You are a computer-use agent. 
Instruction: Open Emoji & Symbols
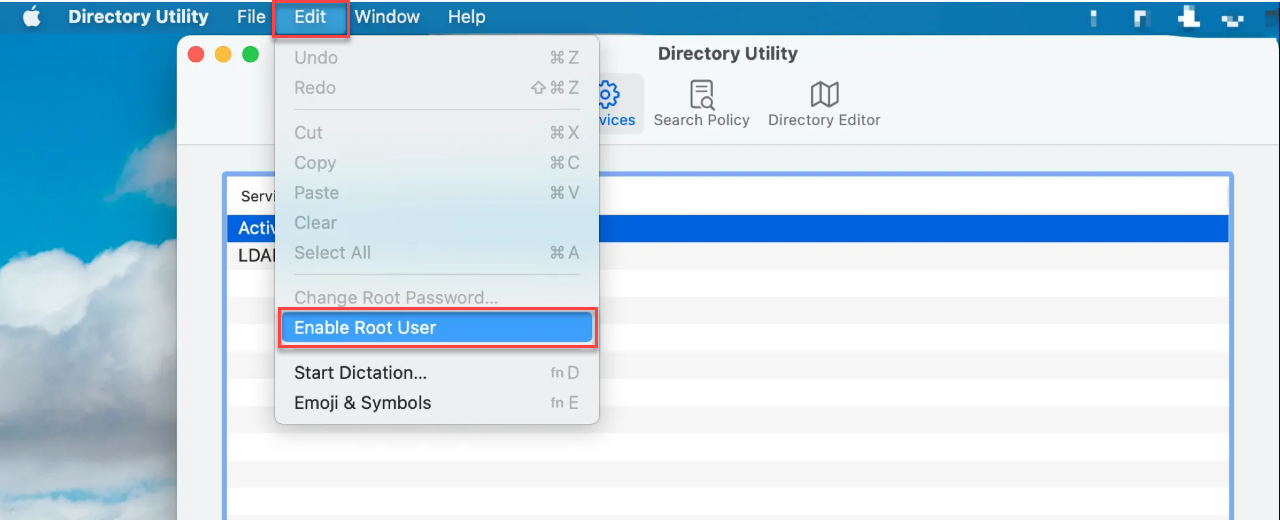pos(437,403)
